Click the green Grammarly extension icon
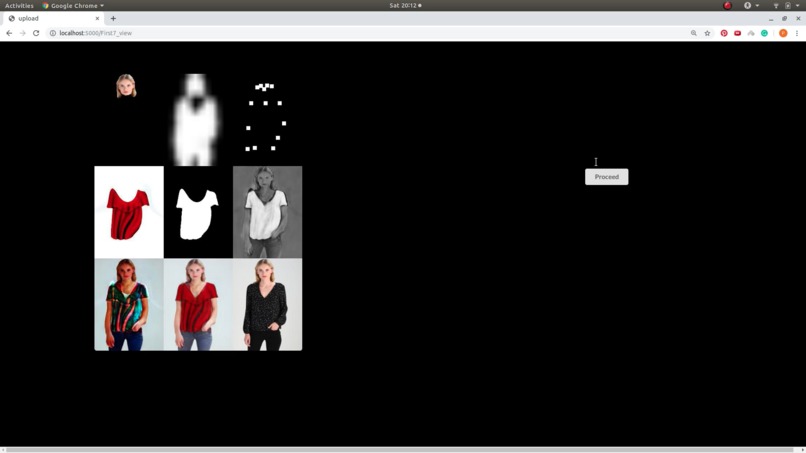The height and width of the screenshot is (453, 806). coord(764,33)
